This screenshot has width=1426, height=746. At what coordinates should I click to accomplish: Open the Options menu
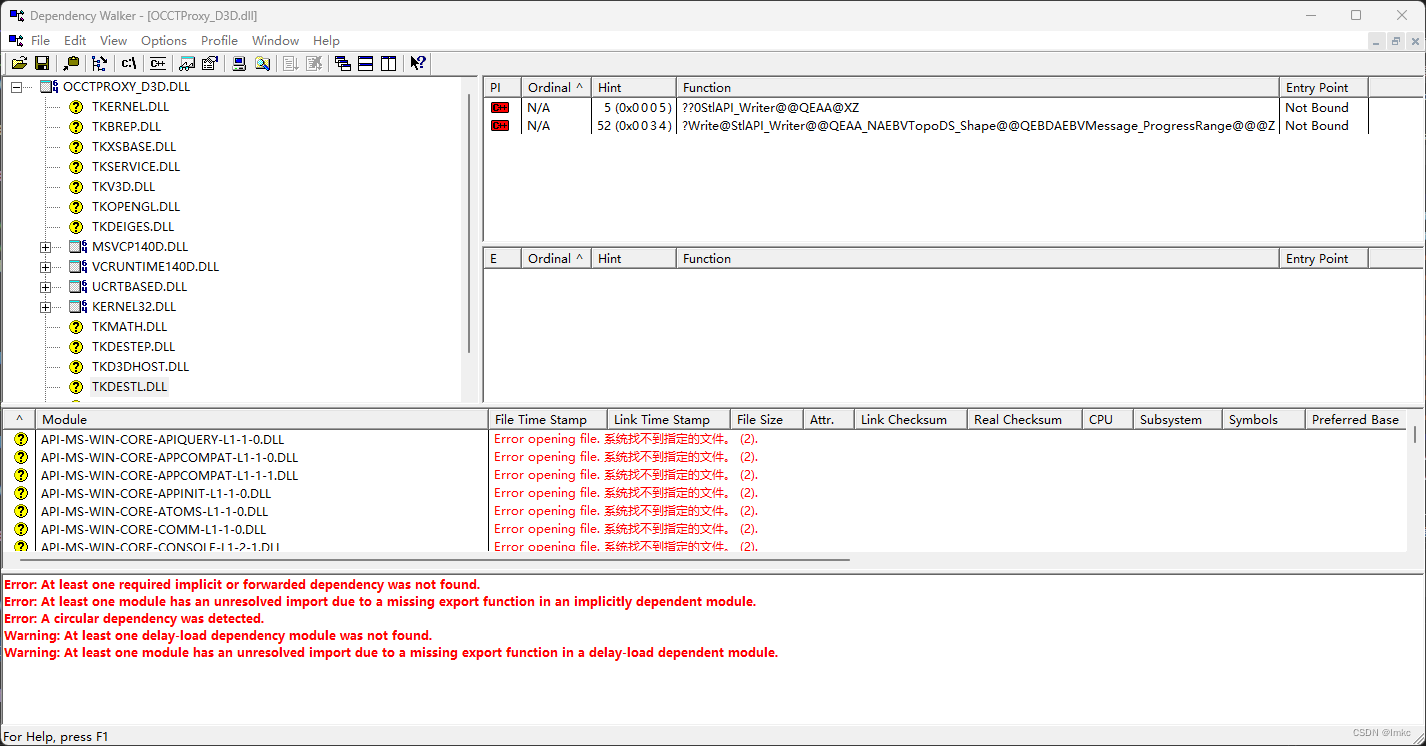tap(164, 40)
